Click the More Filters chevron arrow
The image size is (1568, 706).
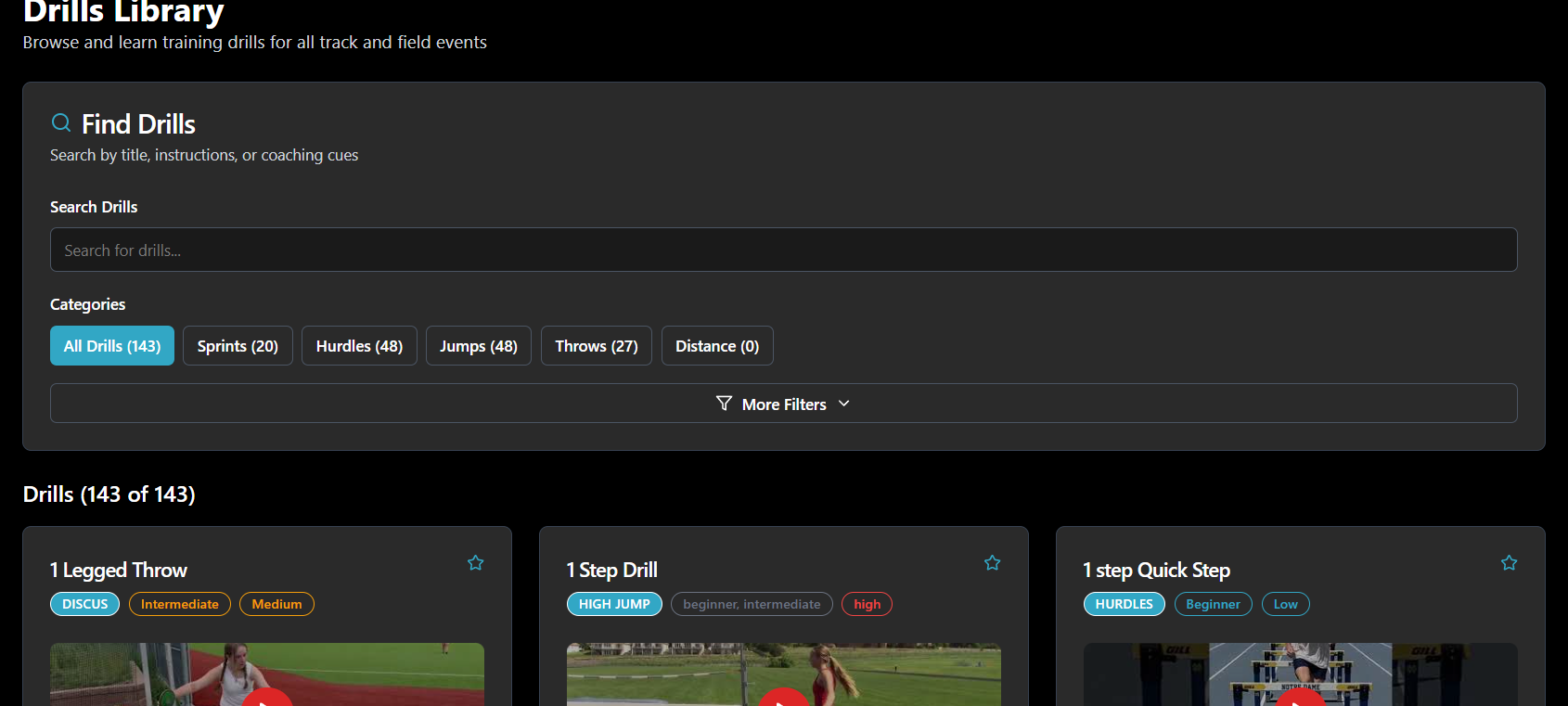pyautogui.click(x=843, y=404)
